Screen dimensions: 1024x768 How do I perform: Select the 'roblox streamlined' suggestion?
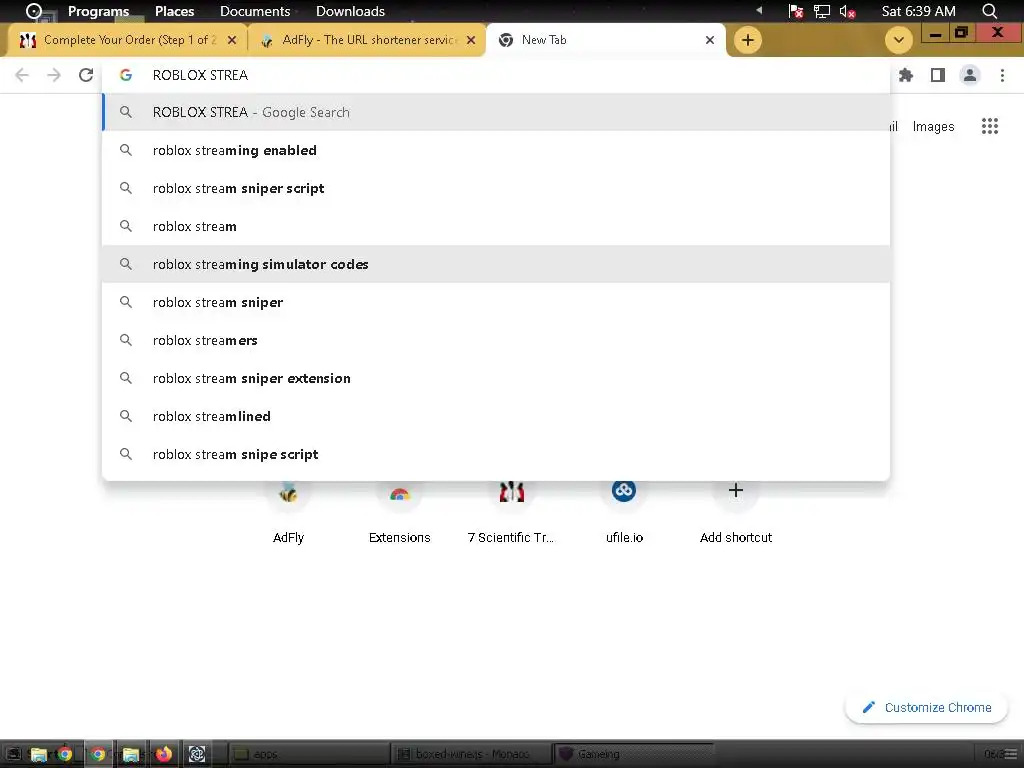496,416
